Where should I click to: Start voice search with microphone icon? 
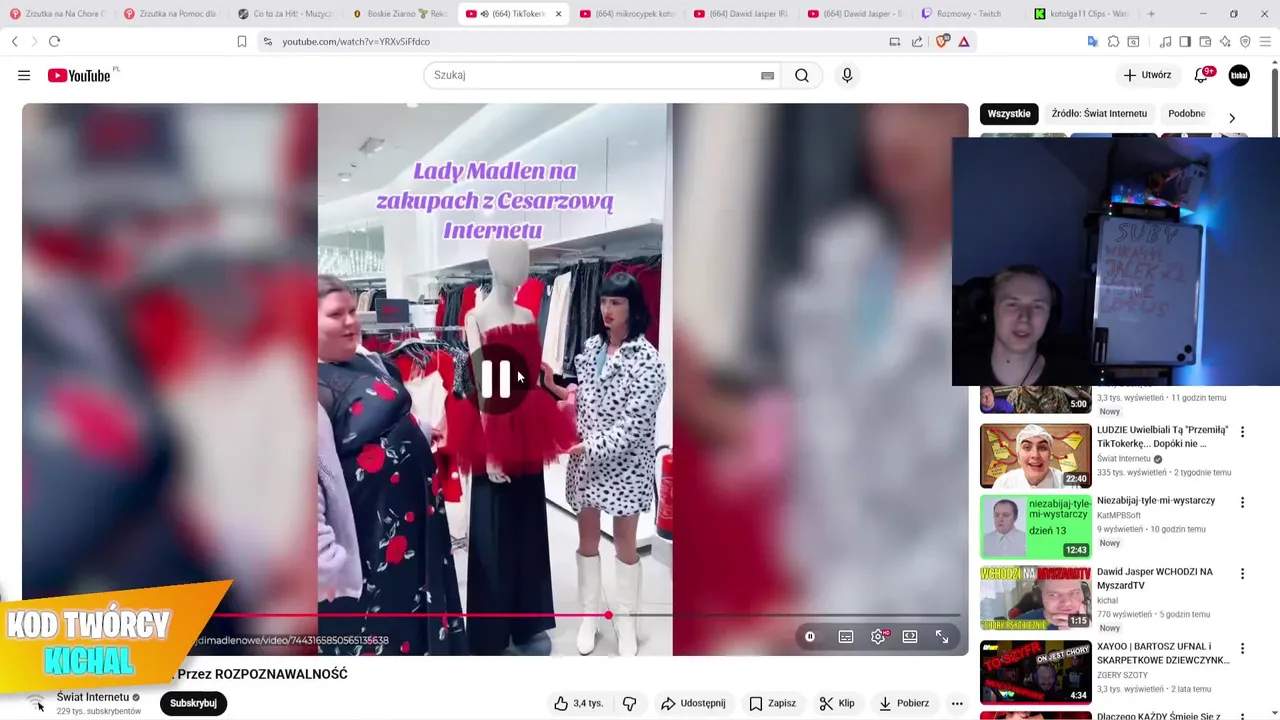[847, 75]
